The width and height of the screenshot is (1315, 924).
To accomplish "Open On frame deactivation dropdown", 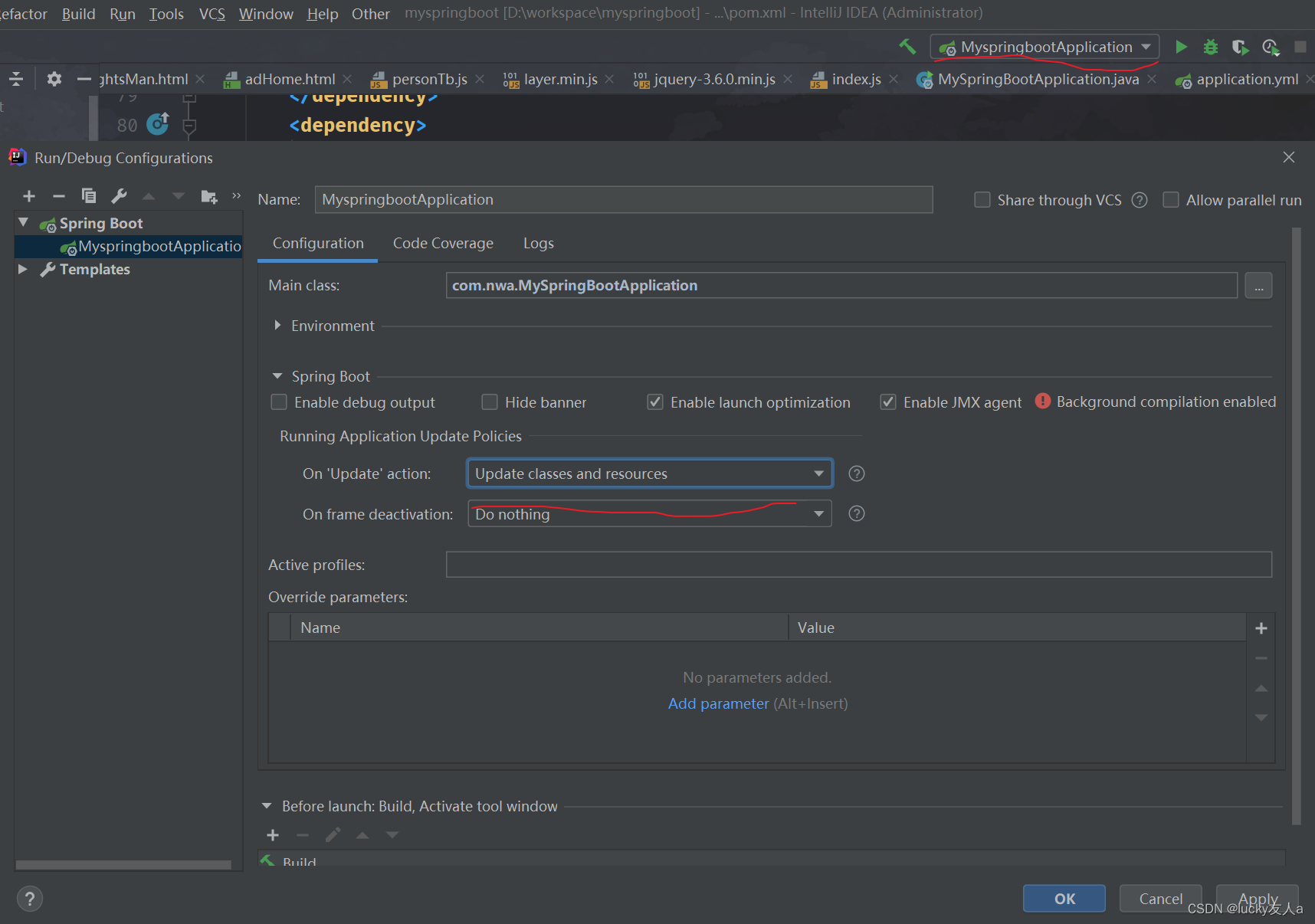I will click(x=649, y=514).
